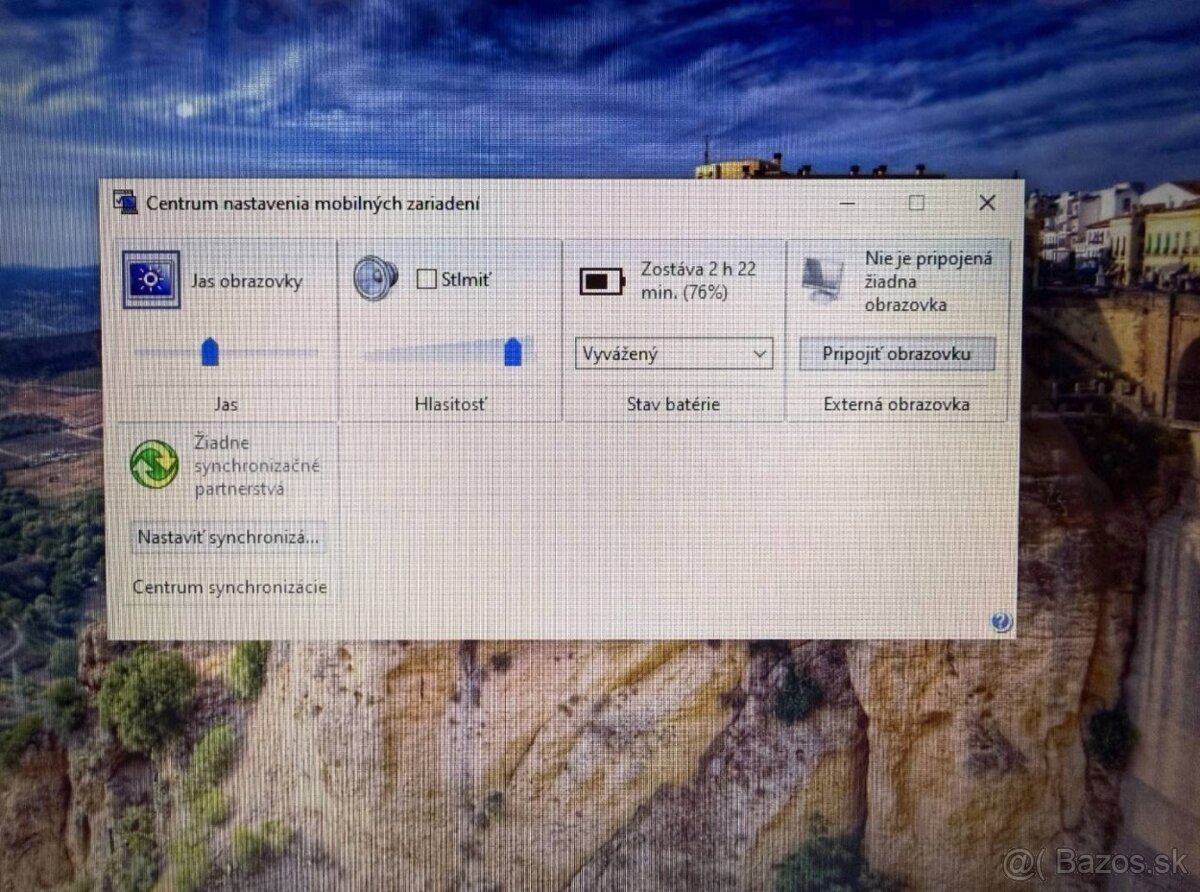Click the Stav batérie label
Viewport: 1200px width, 892px height.
point(673,404)
